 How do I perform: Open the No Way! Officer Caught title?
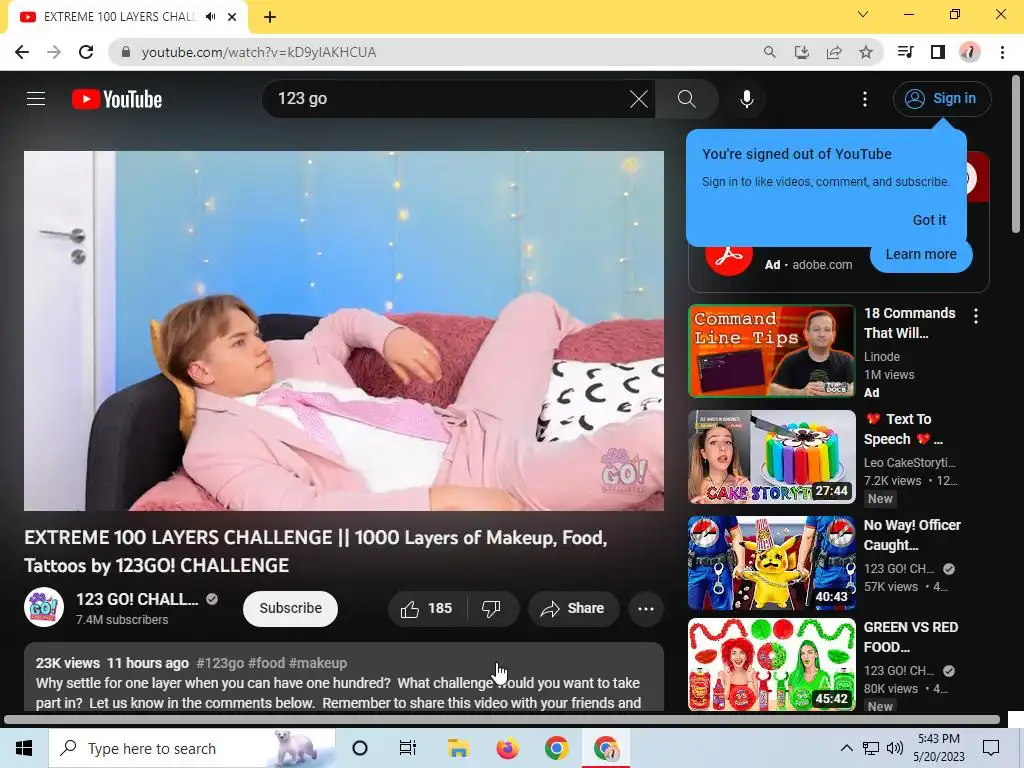tap(912, 535)
